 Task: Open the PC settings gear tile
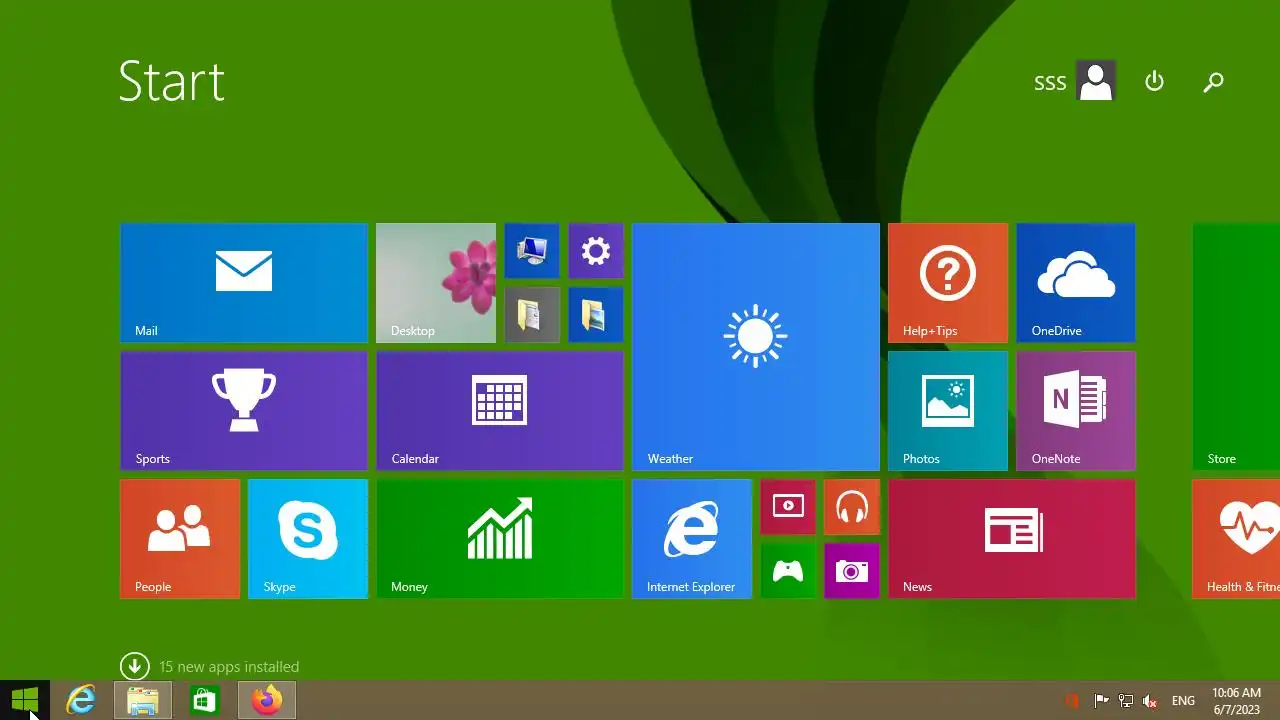coord(596,251)
